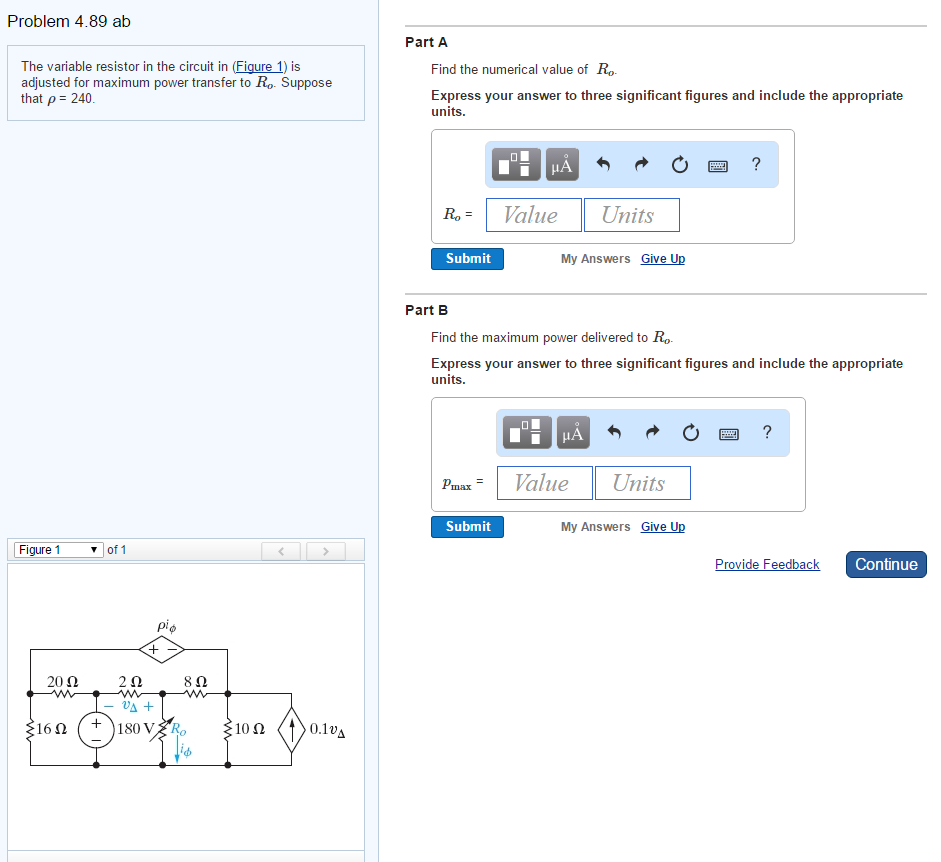Open the Provide Feedback link
The image size is (941, 862).
(766, 564)
